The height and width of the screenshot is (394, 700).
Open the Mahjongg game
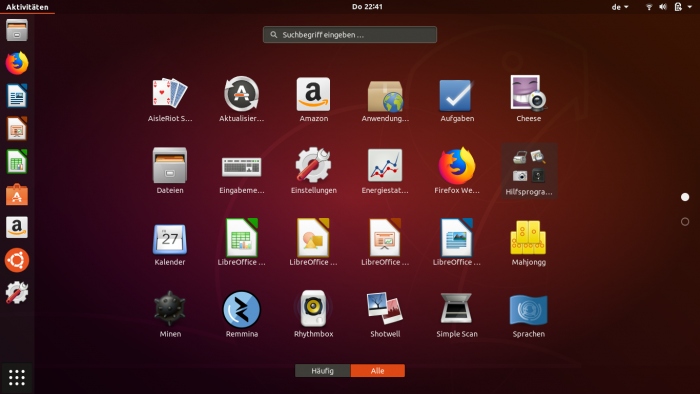click(529, 243)
